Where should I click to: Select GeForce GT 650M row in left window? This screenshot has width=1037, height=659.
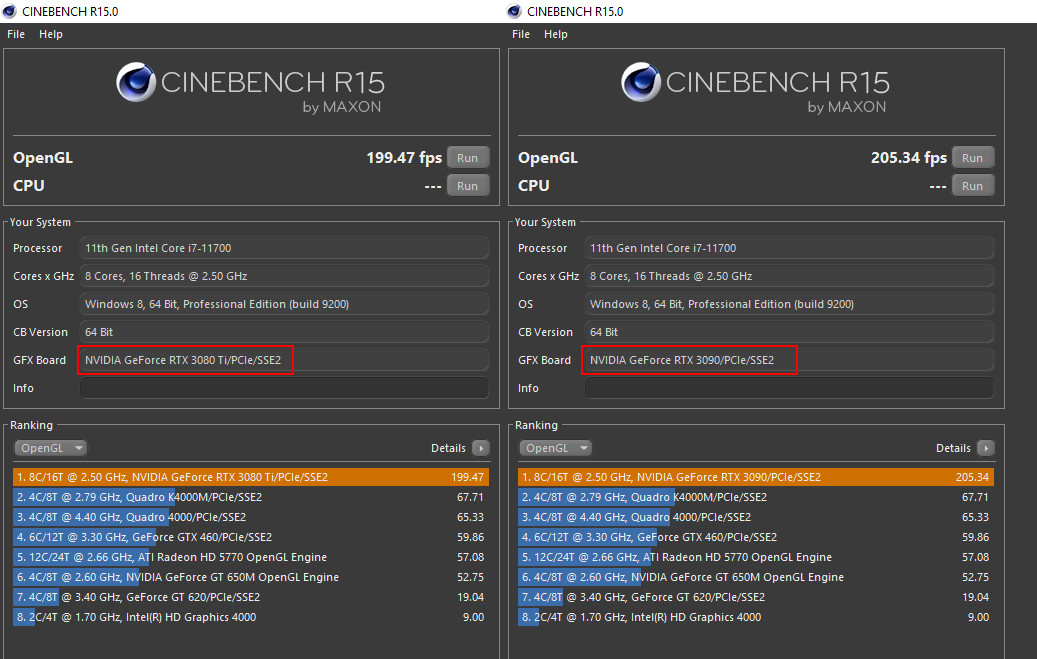point(251,577)
